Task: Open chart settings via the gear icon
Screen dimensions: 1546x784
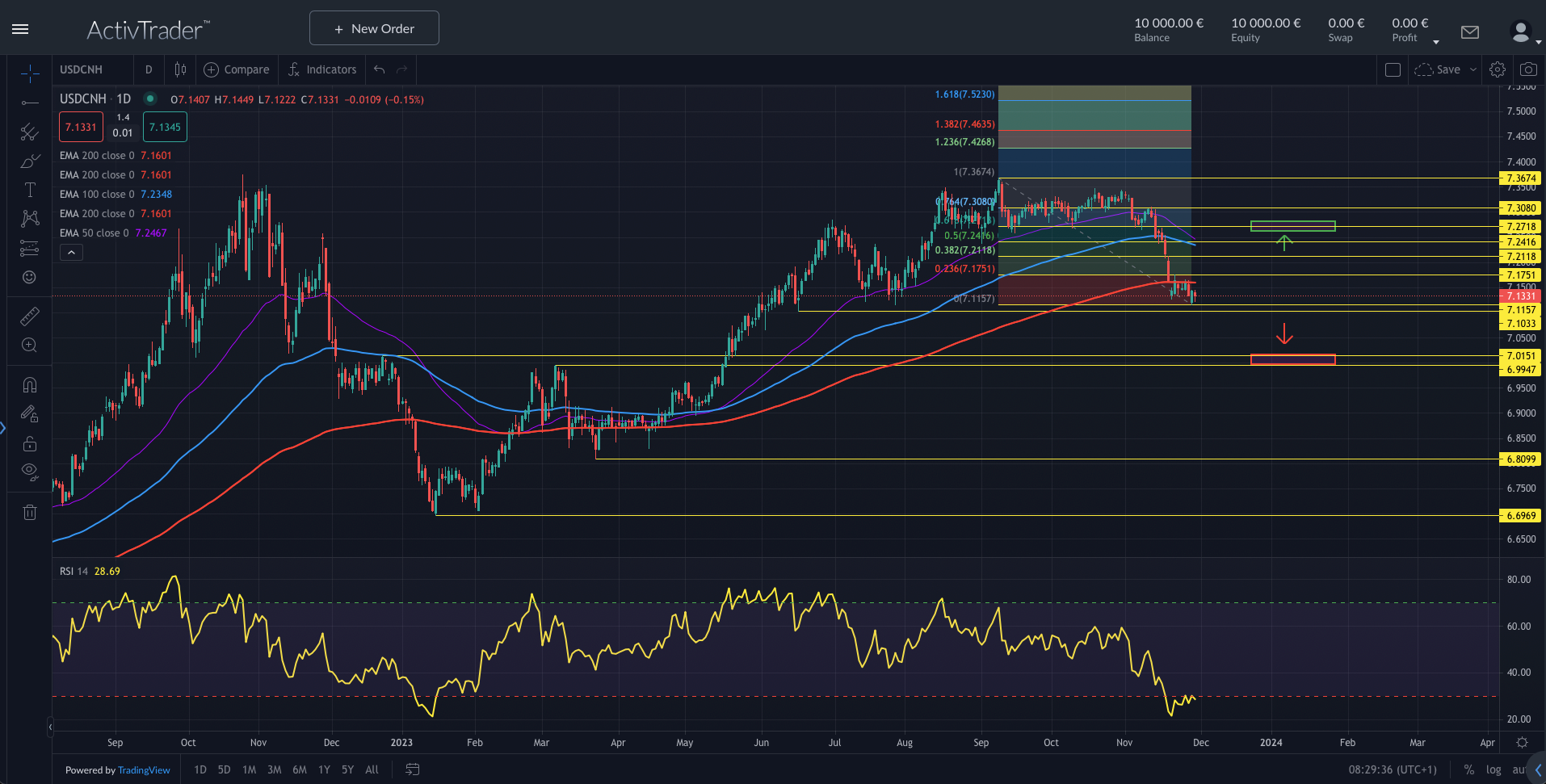Action: pyautogui.click(x=1497, y=69)
